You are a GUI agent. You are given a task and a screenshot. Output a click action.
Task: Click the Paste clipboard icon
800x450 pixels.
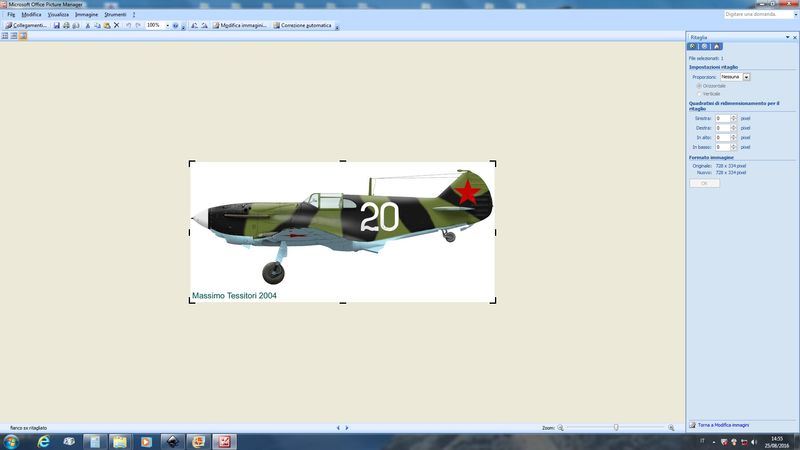(107, 25)
